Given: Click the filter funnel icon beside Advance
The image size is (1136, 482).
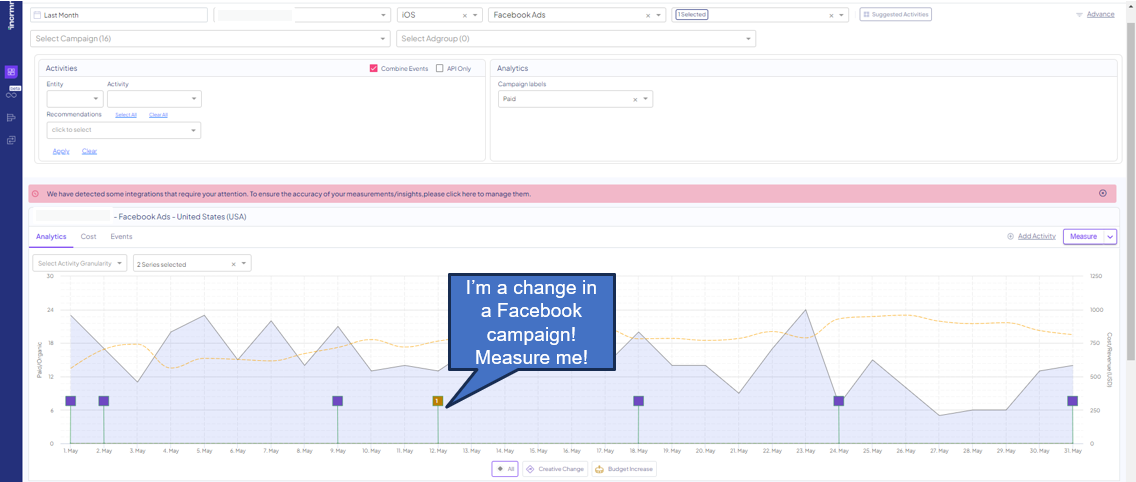Looking at the screenshot, I should (x=1079, y=14).
